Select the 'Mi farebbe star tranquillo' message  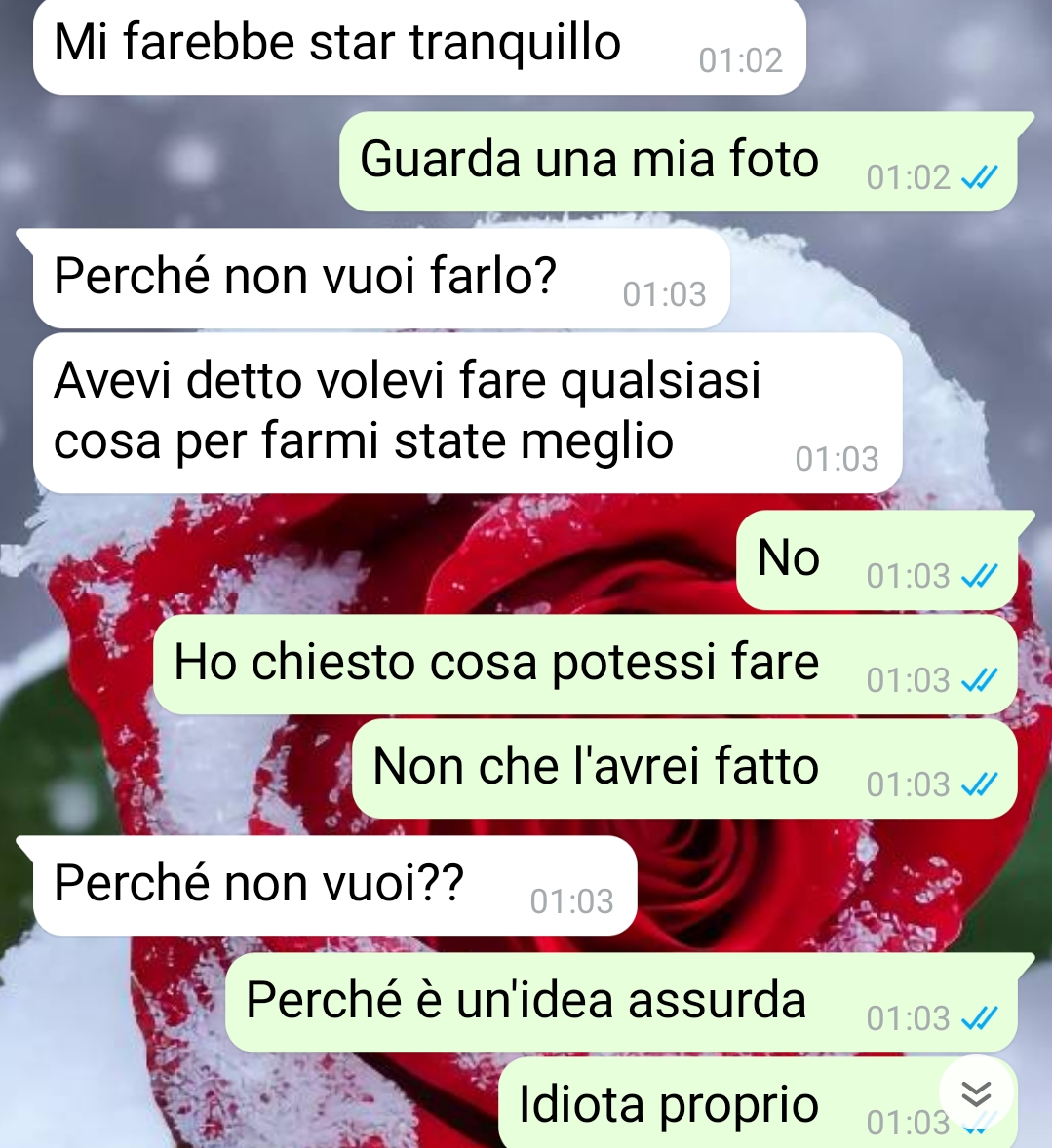(x=419, y=46)
